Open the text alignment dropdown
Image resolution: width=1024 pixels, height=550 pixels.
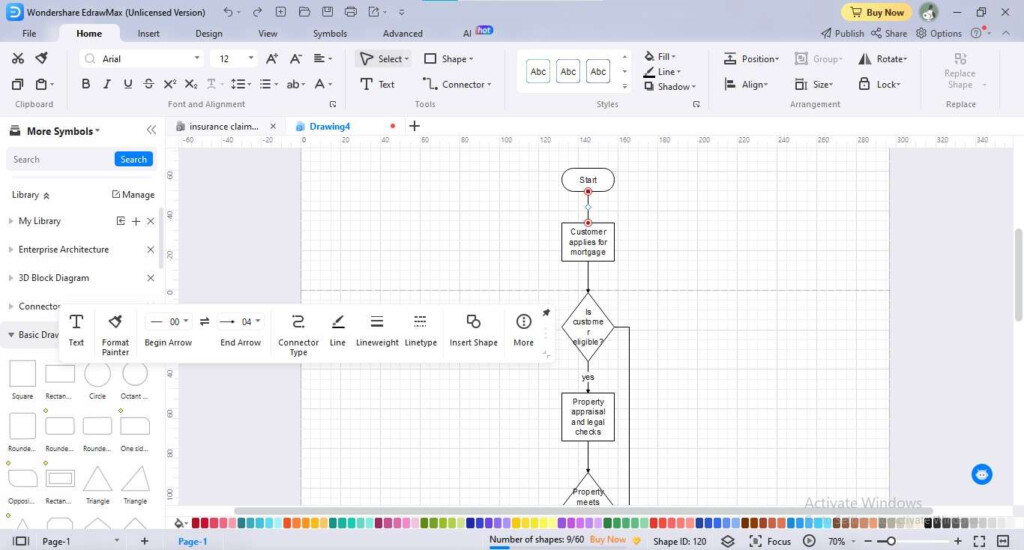(323, 59)
